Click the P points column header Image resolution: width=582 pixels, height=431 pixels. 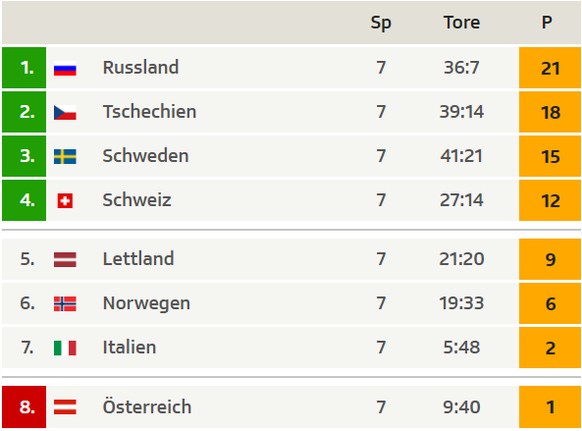[546, 23]
